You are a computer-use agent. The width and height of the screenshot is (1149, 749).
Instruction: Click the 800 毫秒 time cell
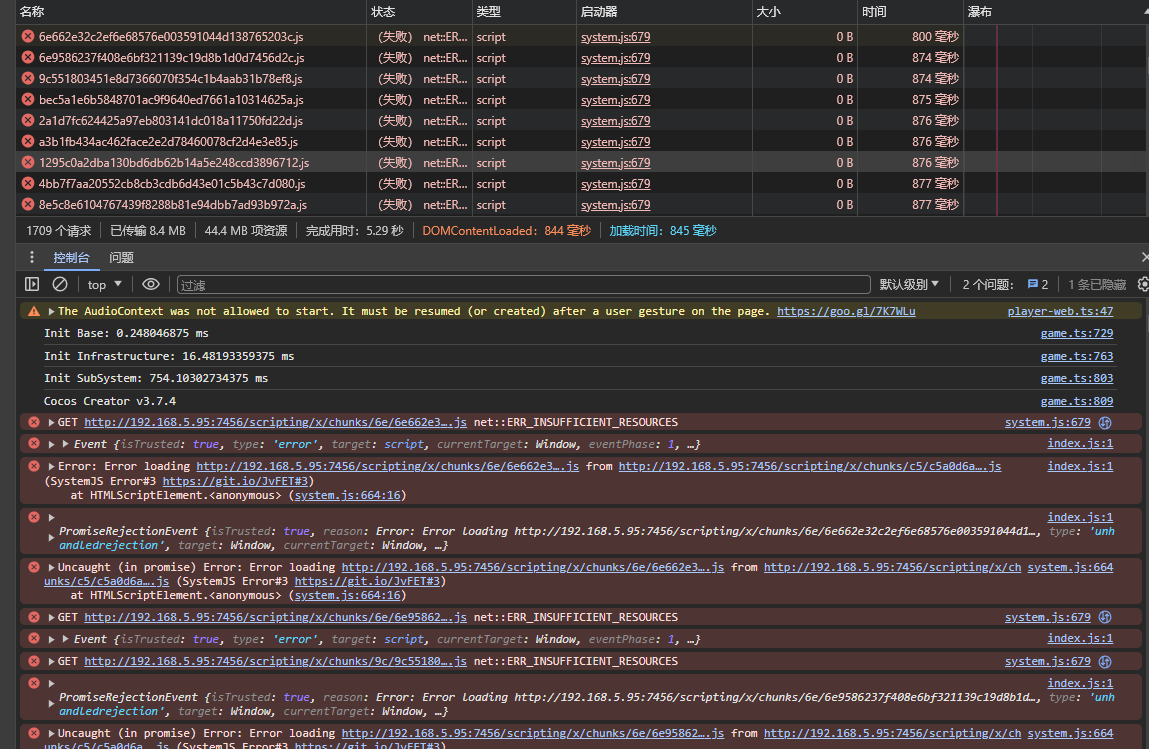coord(935,37)
